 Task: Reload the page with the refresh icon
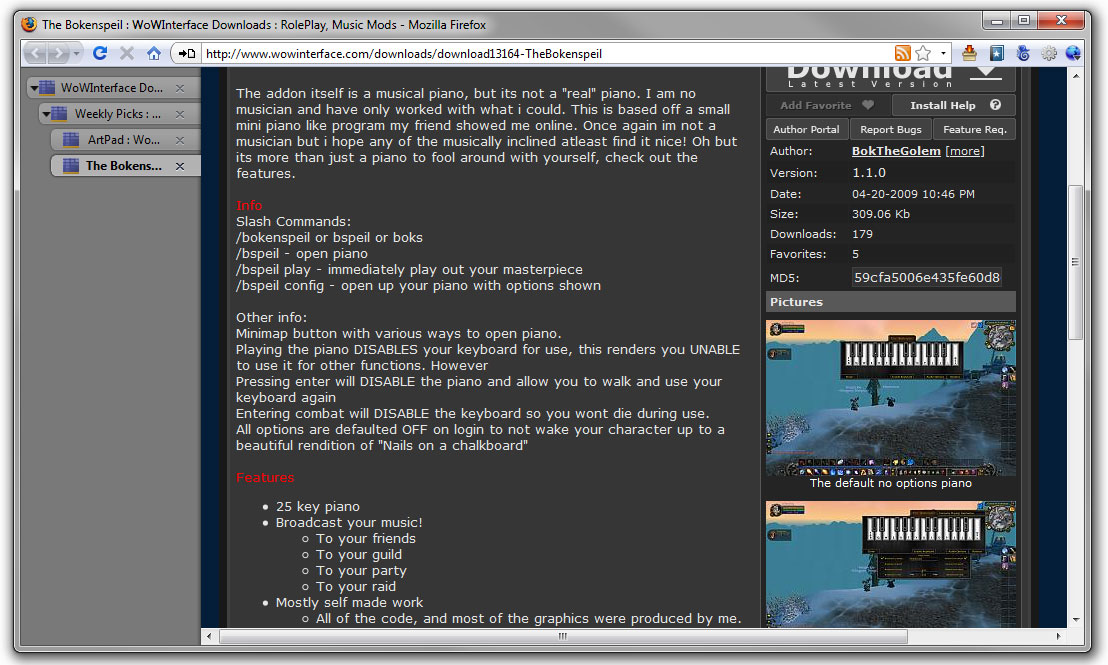tap(100, 53)
